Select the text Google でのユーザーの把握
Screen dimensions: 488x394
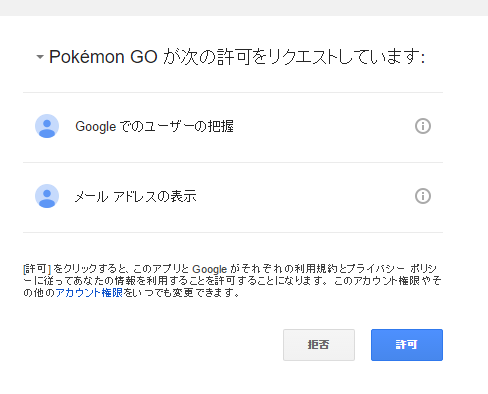click(x=154, y=126)
